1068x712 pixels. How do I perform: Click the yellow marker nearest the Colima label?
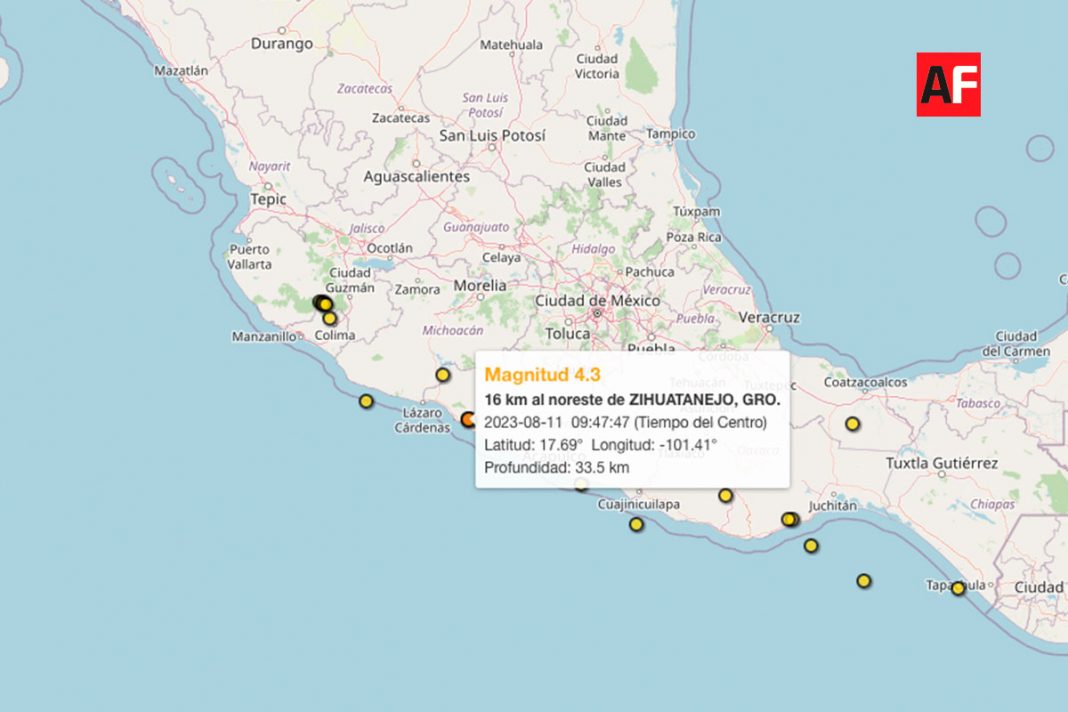point(330,318)
